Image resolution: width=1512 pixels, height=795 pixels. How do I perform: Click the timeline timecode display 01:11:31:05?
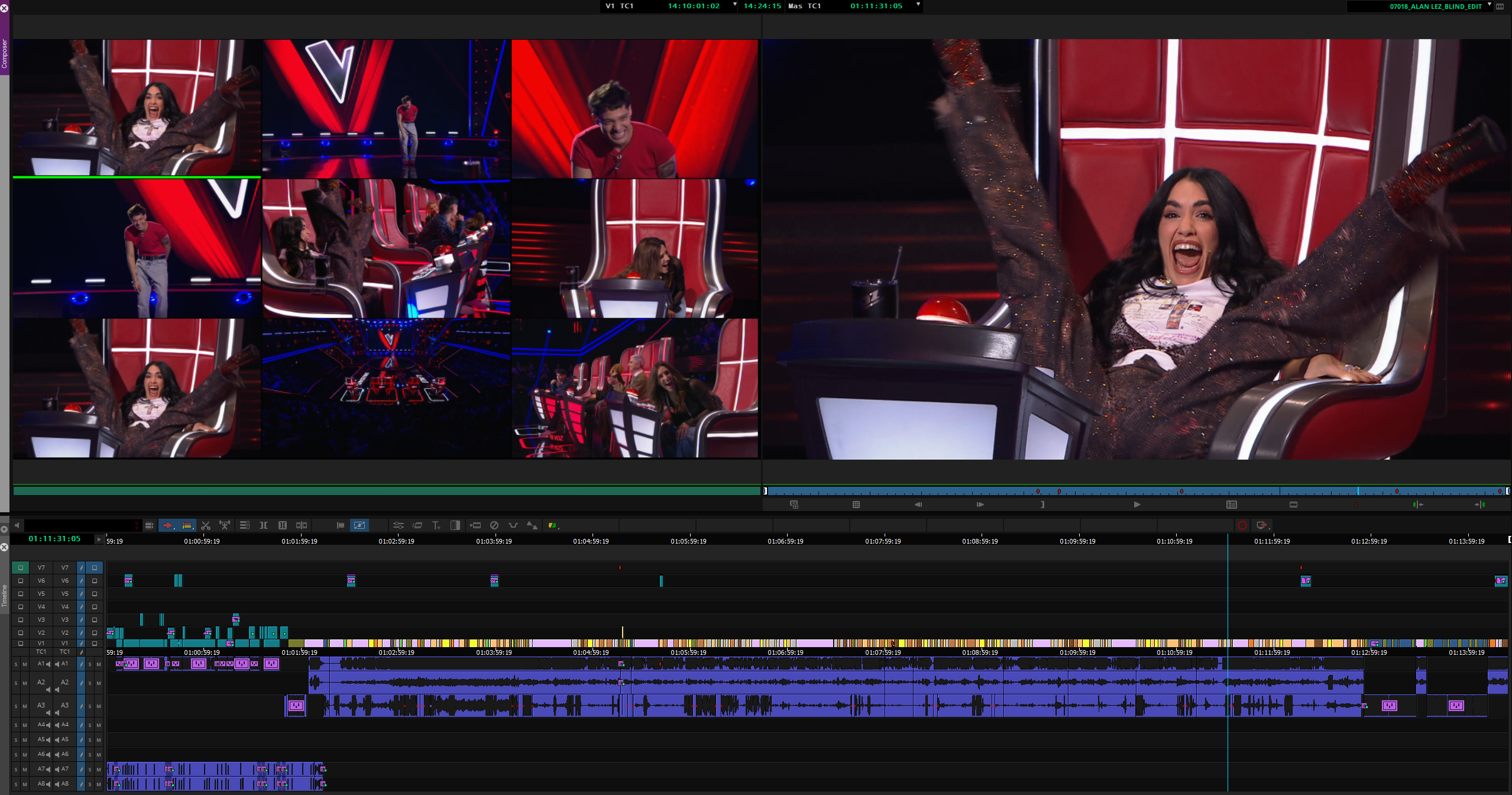(x=54, y=539)
